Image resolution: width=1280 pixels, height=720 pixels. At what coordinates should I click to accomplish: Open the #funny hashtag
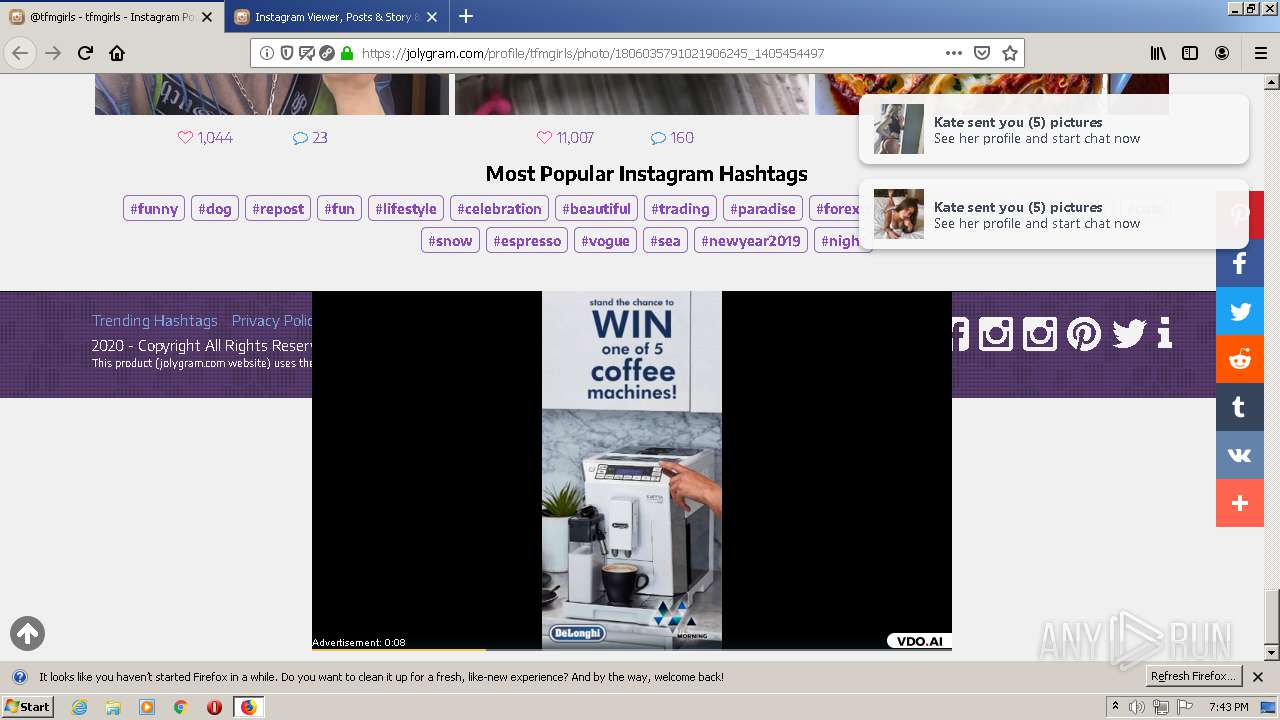tap(154, 208)
